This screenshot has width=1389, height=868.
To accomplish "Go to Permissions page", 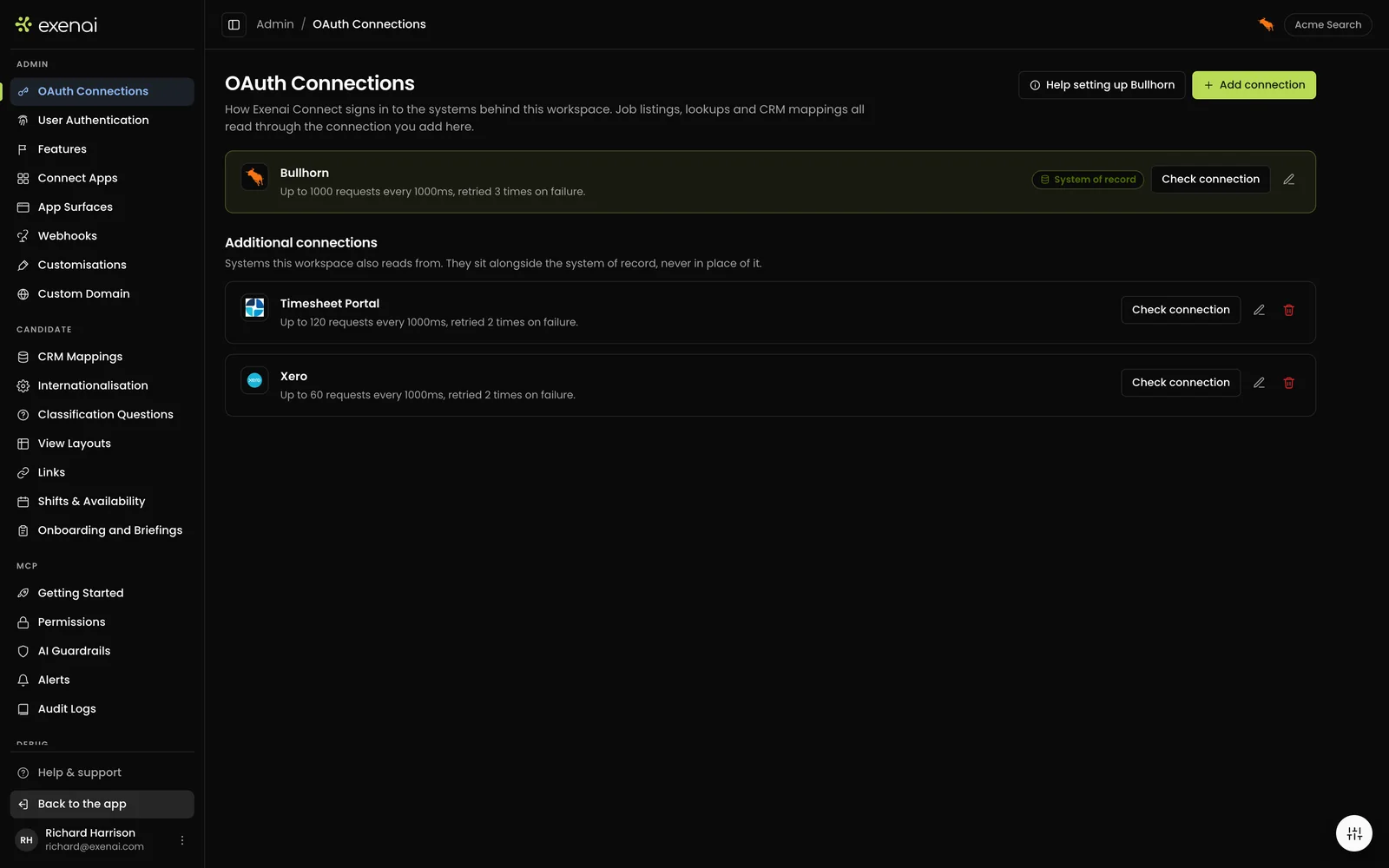I will click(x=102, y=622).
